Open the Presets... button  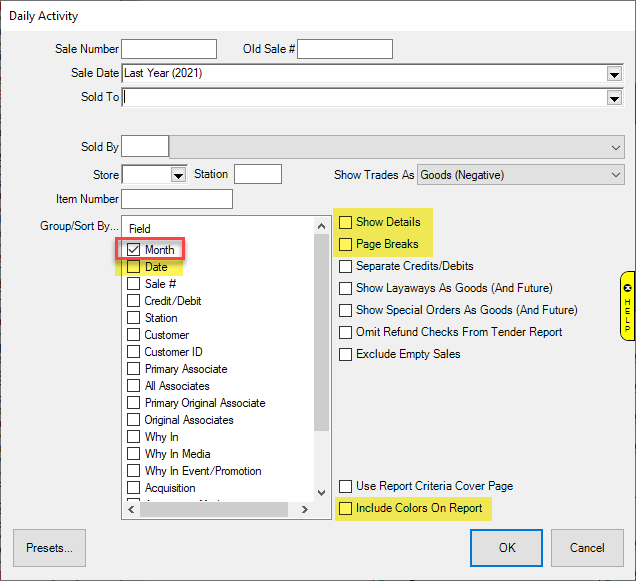coord(49,548)
